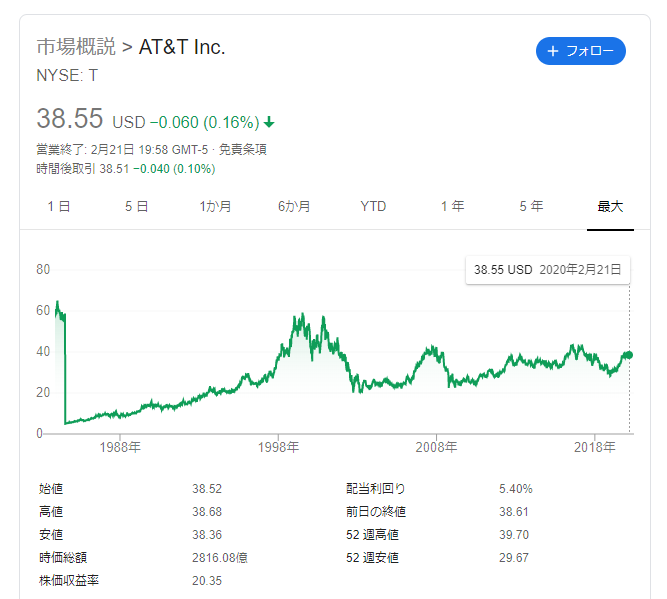
Task: Click the green down arrow next to the price change
Action: coord(269,122)
